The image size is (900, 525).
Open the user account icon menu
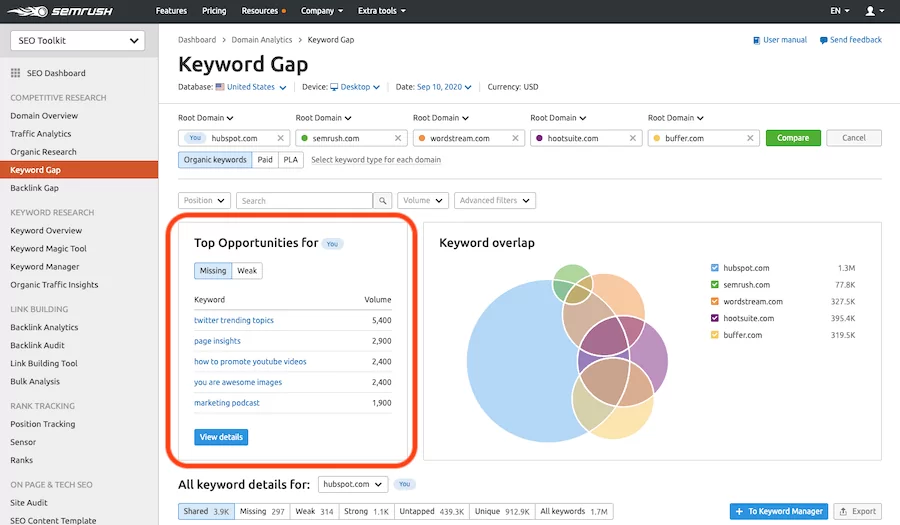pos(875,11)
